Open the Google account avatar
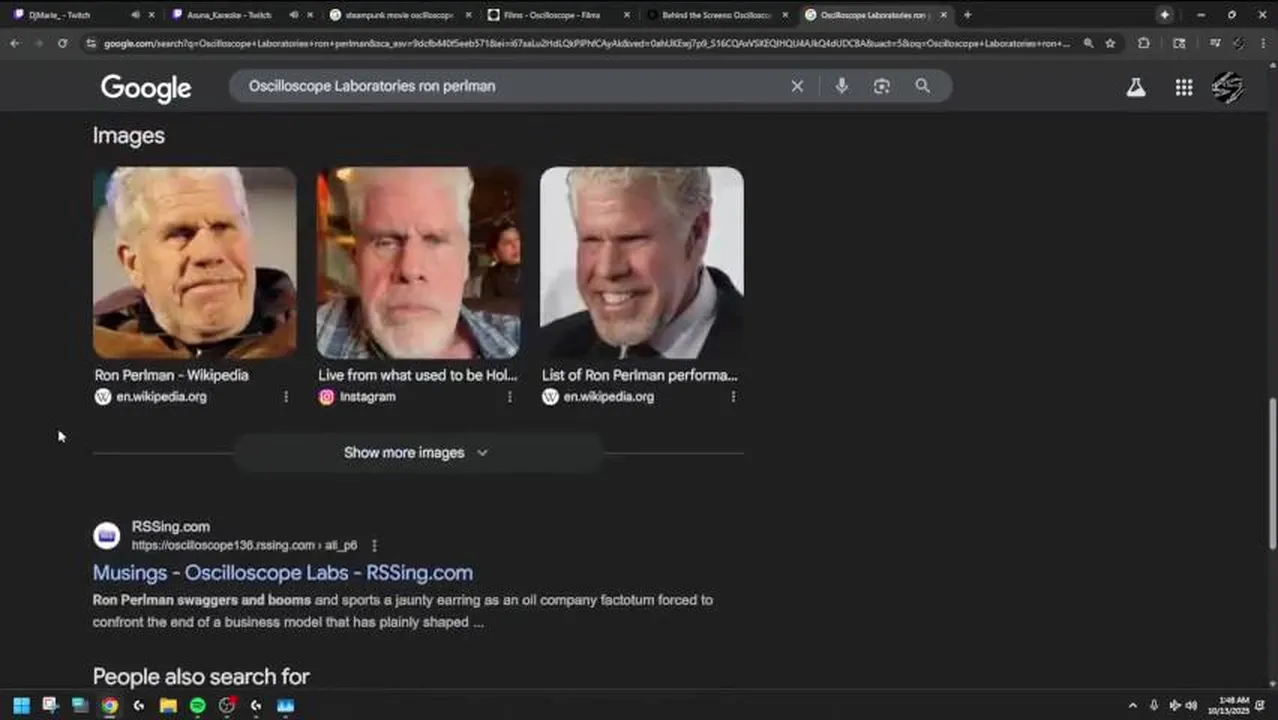Image resolution: width=1278 pixels, height=720 pixels. pos(1228,87)
